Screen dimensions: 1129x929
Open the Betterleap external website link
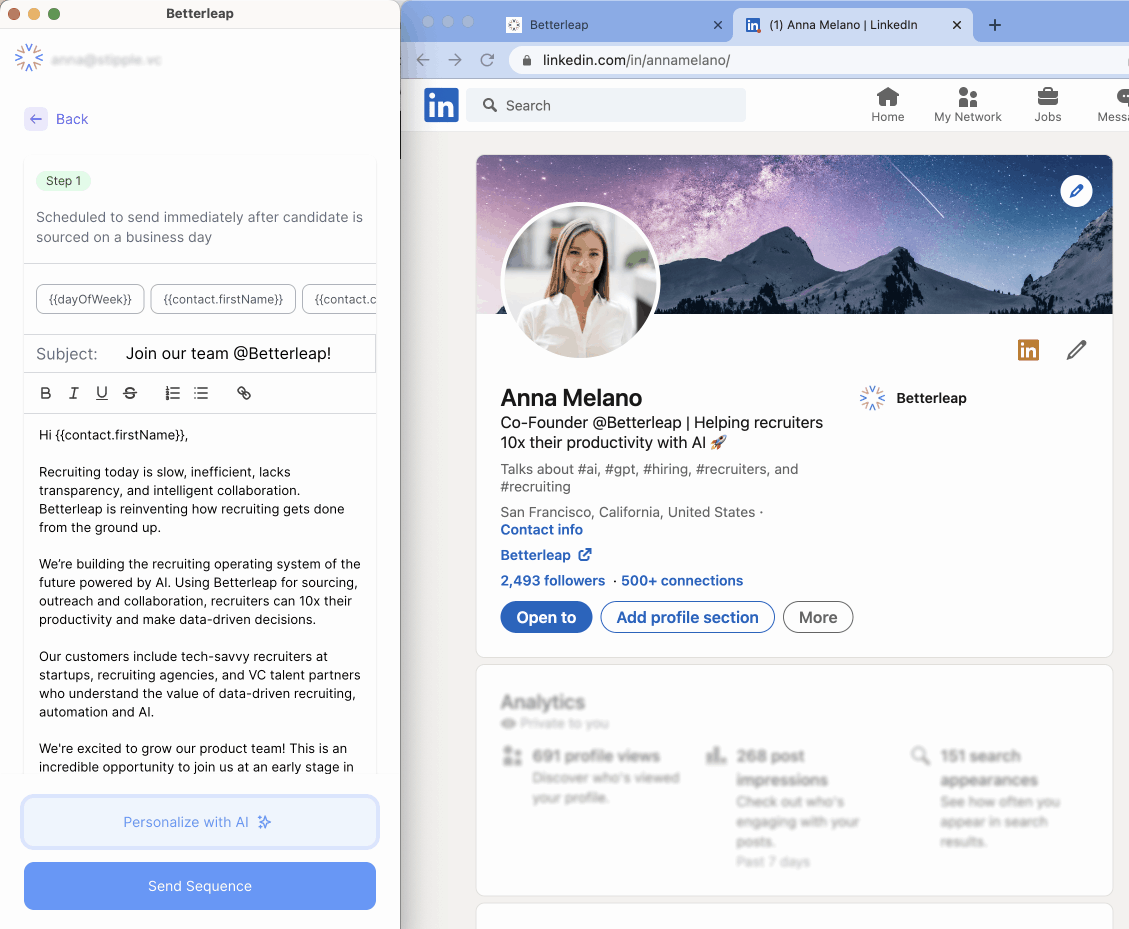coord(546,555)
